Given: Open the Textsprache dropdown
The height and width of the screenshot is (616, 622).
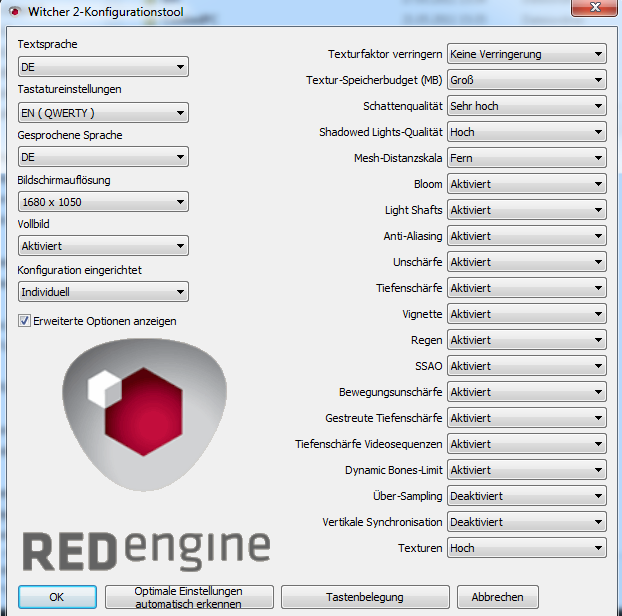Looking at the screenshot, I should coord(103,67).
